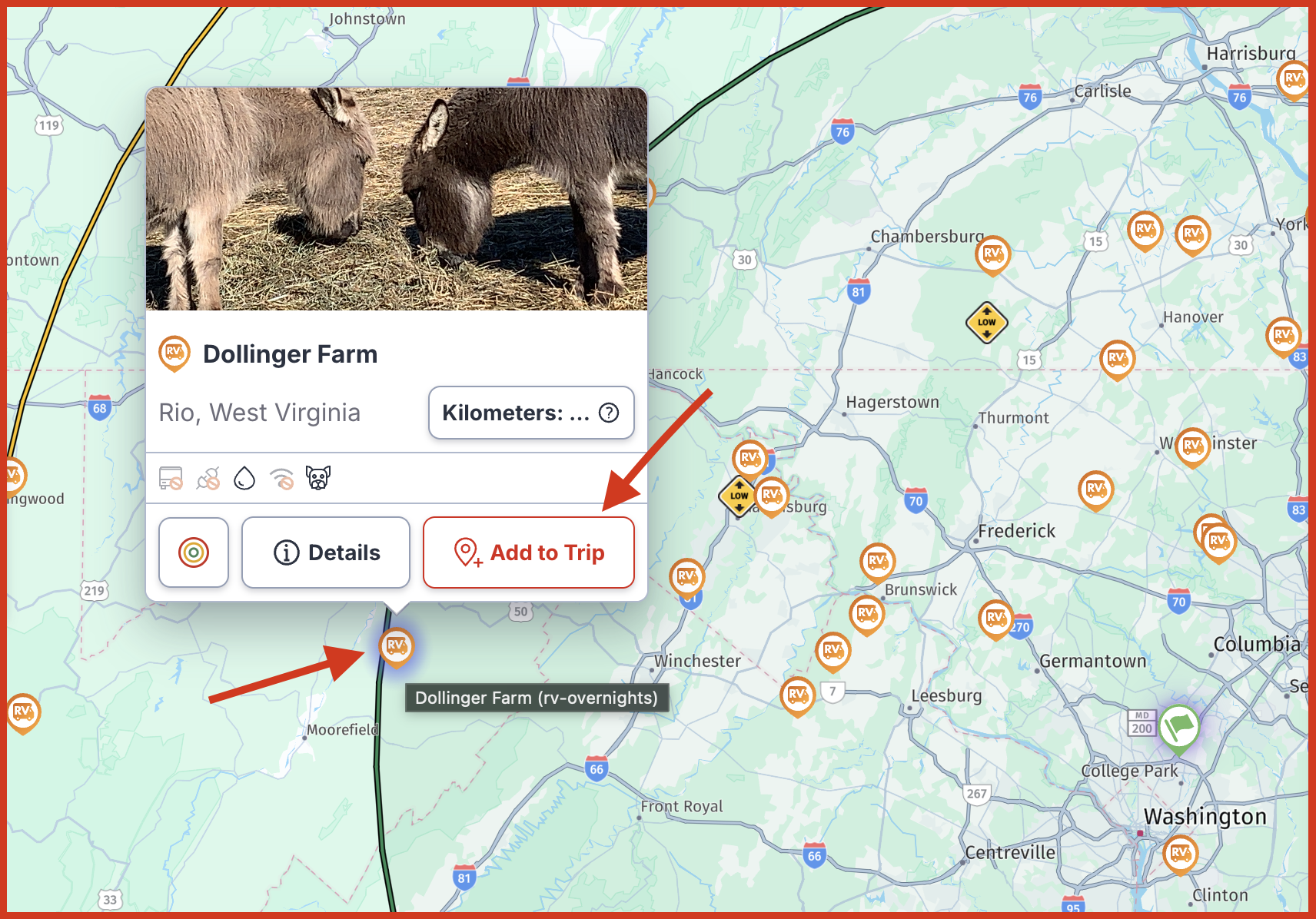
Task: Click the no Wi-Fi amenity icon
Action: point(282,478)
